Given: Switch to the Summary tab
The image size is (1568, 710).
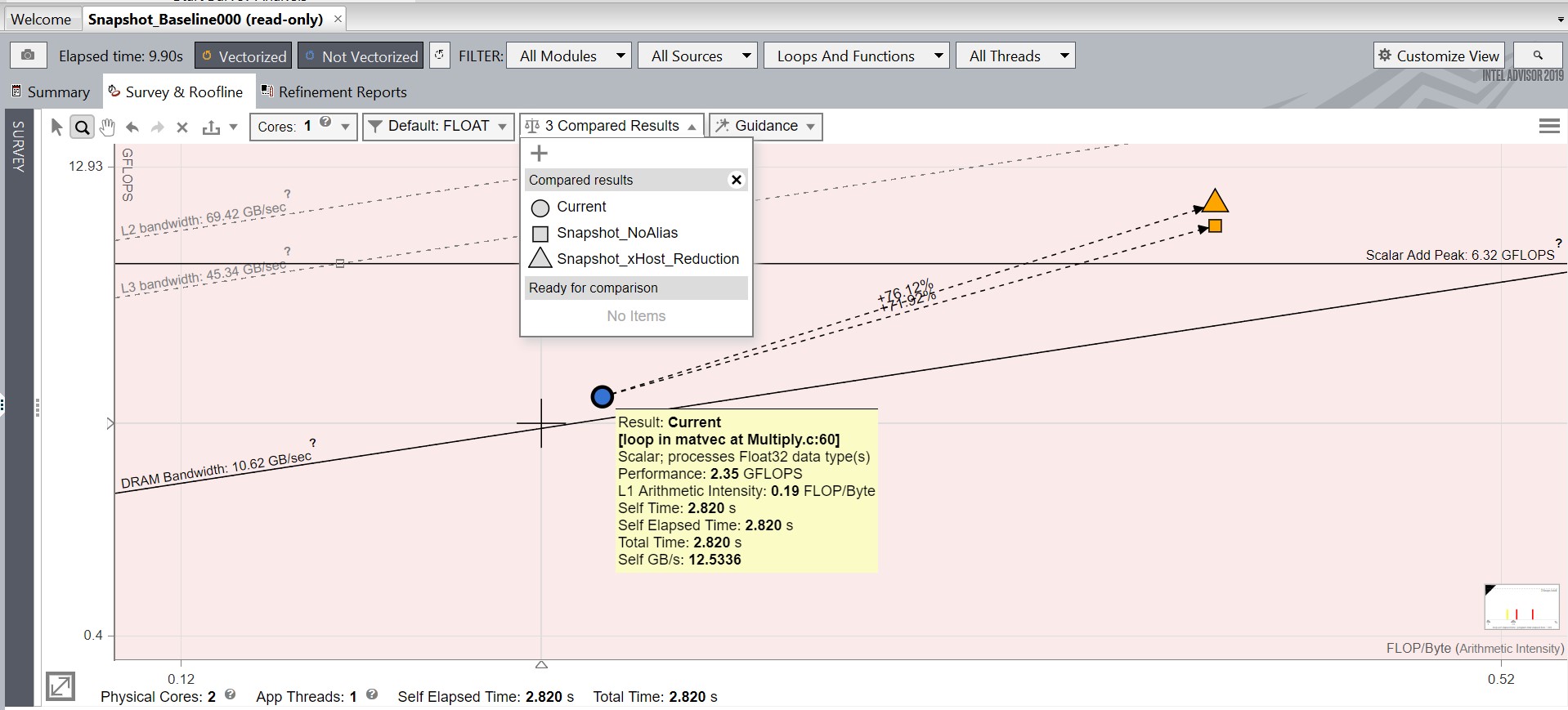Looking at the screenshot, I should coord(51,92).
